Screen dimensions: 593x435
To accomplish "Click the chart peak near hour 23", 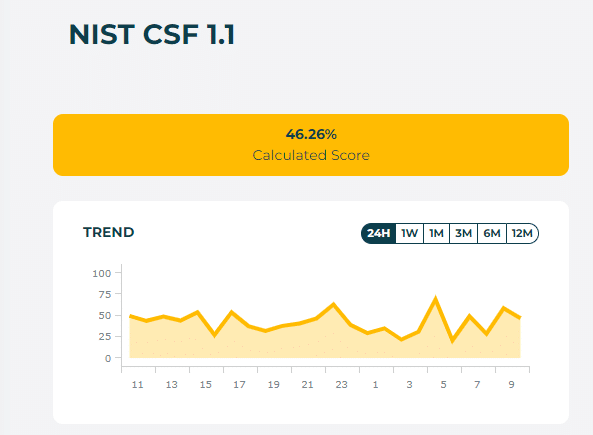I will (334, 304).
